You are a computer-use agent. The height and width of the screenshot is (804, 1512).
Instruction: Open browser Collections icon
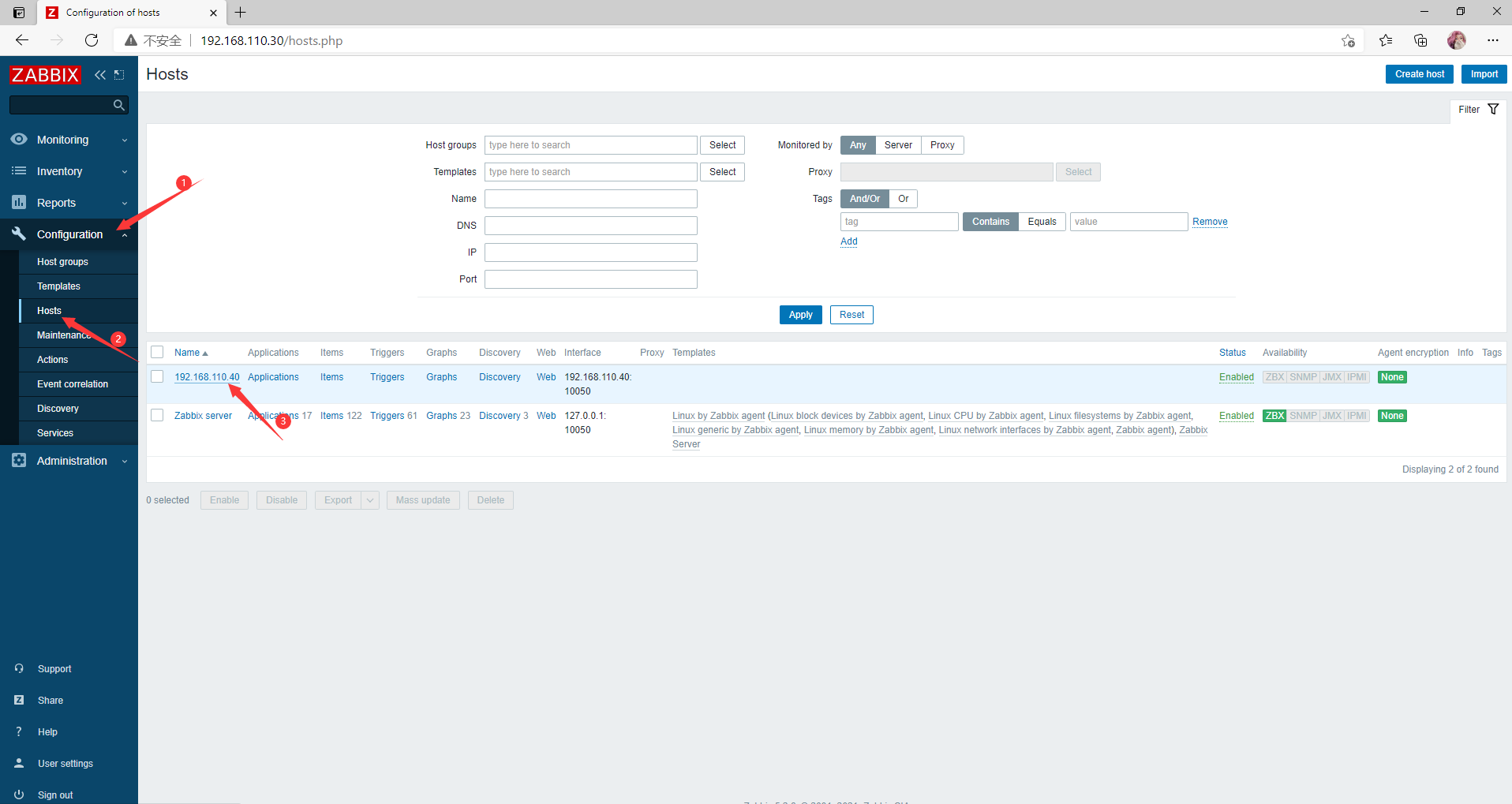1420,40
